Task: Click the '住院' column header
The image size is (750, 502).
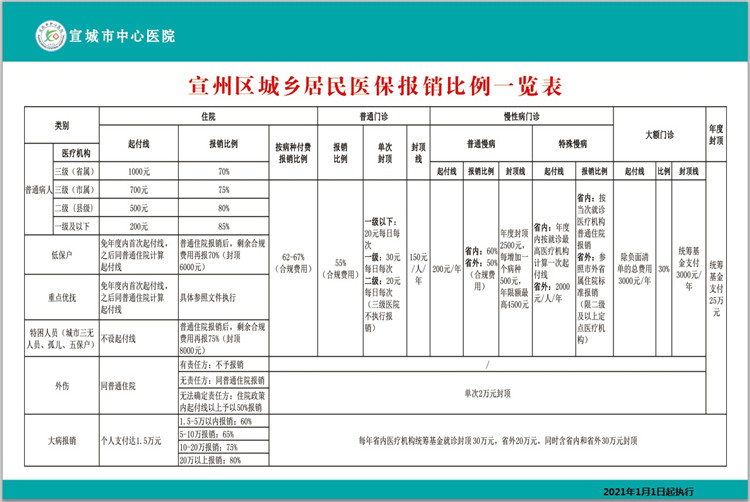Action: [208, 116]
